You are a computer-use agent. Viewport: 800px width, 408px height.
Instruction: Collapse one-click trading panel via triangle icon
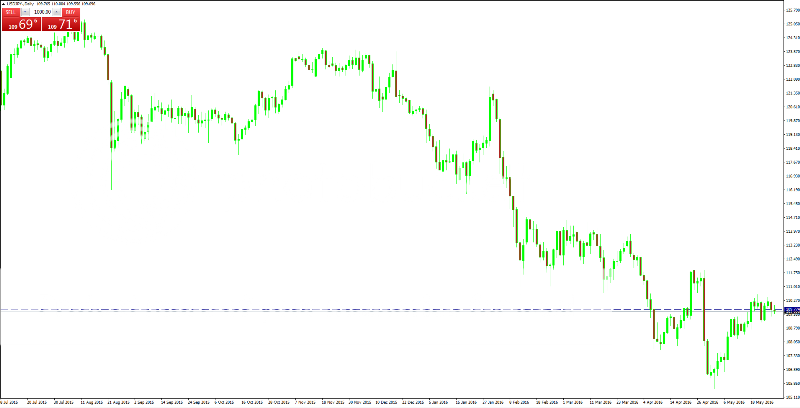[x=4, y=4]
